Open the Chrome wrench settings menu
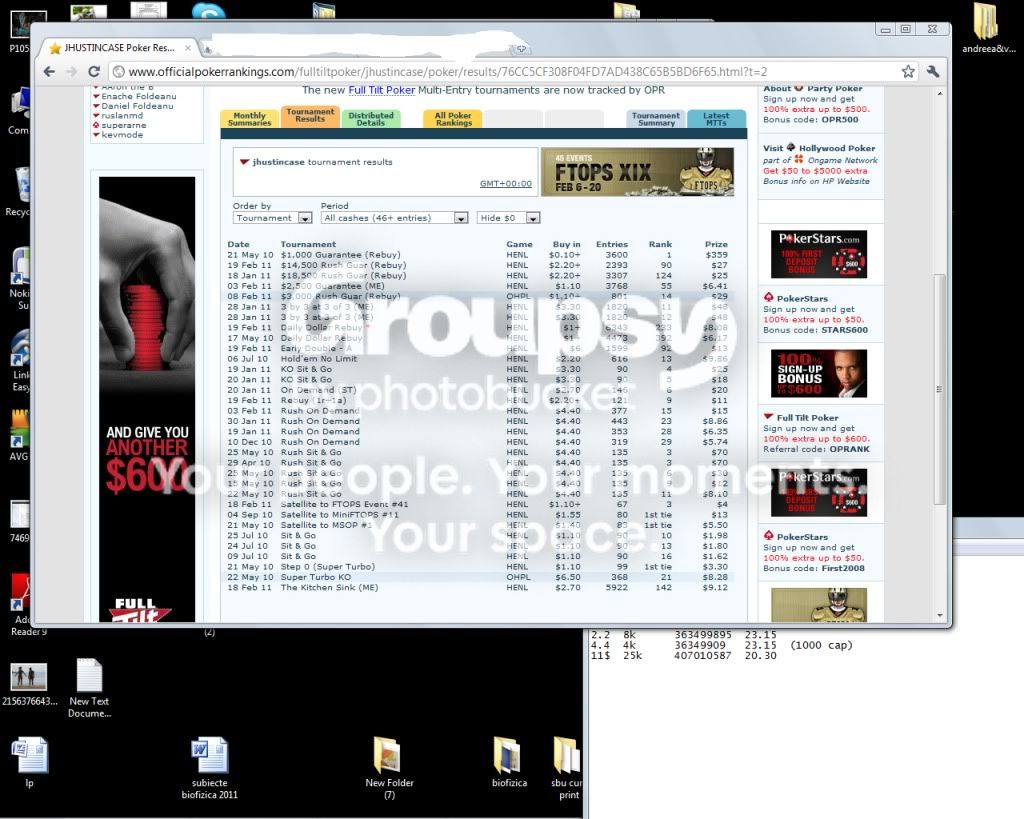Screen dimensions: 1024x819 (933, 72)
